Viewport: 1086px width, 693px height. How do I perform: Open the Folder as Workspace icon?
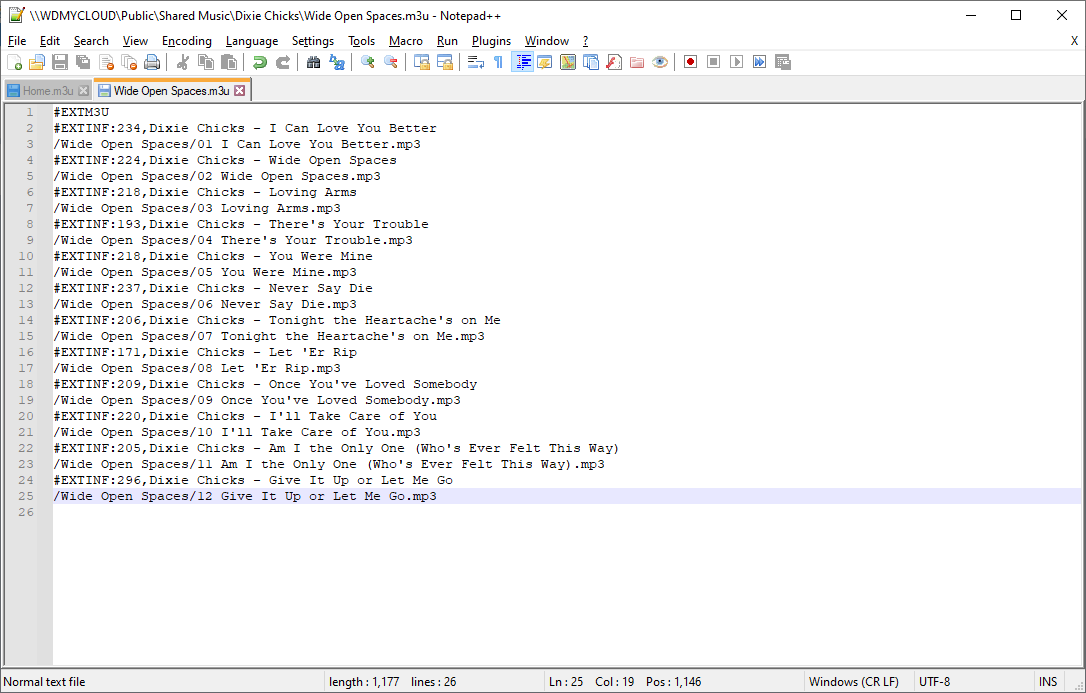coord(637,62)
